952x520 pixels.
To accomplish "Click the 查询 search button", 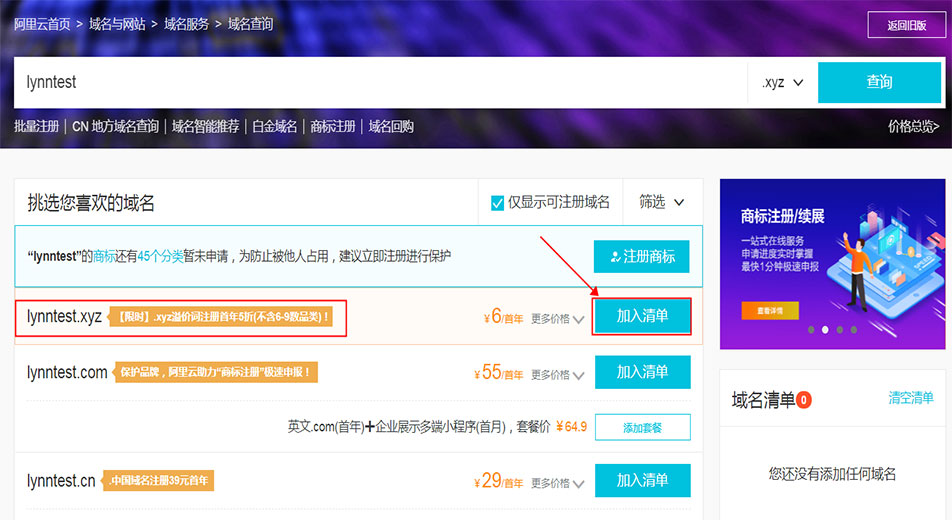I will click(879, 82).
